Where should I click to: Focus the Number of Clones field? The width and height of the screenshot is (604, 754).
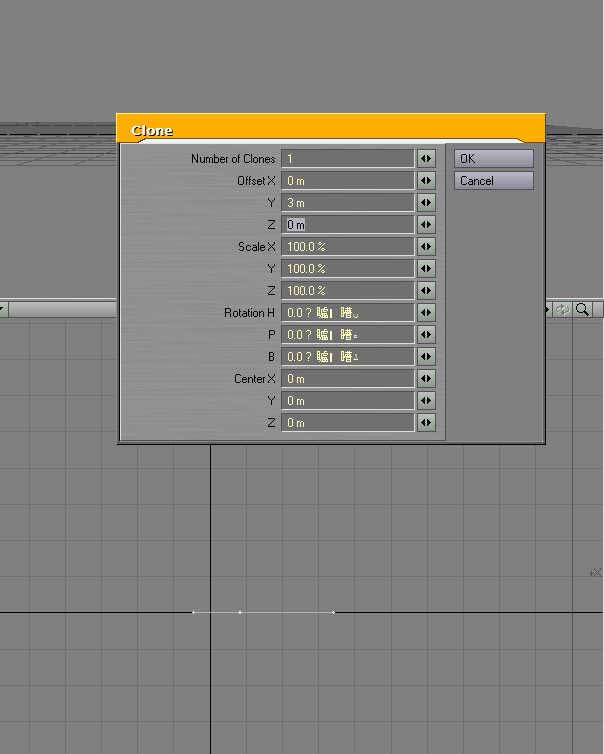pos(347,159)
